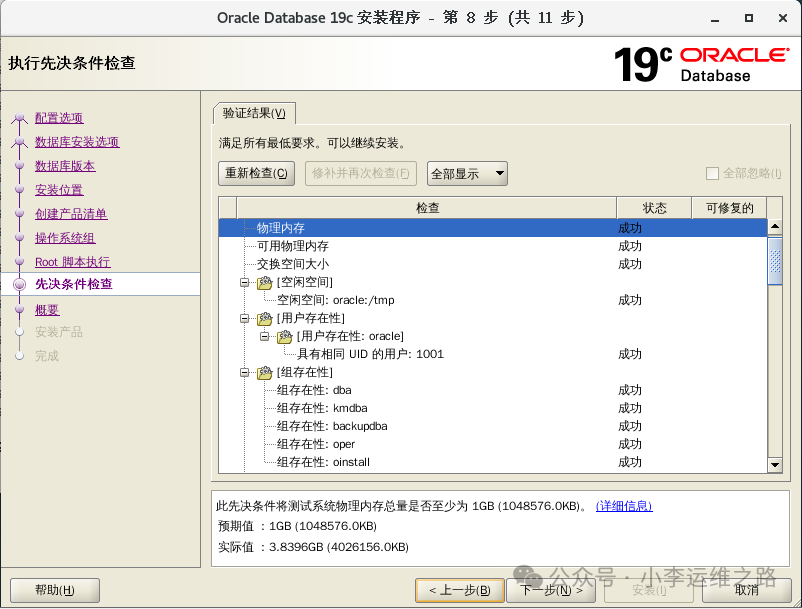
Task: Collapse the [用户存在性: oracle] subnode
Action: click(264, 336)
